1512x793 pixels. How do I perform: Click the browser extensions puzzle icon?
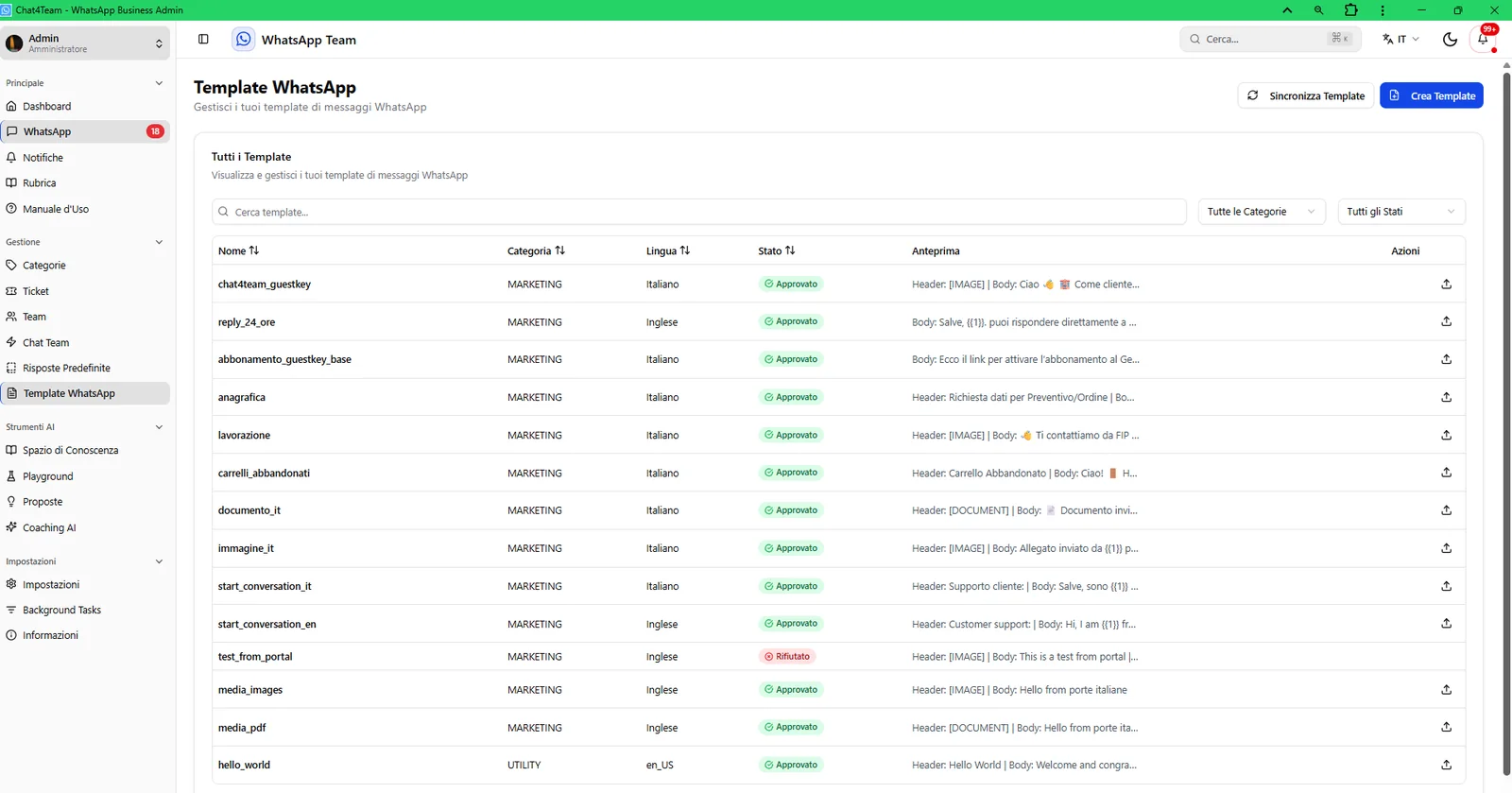[x=1350, y=10]
